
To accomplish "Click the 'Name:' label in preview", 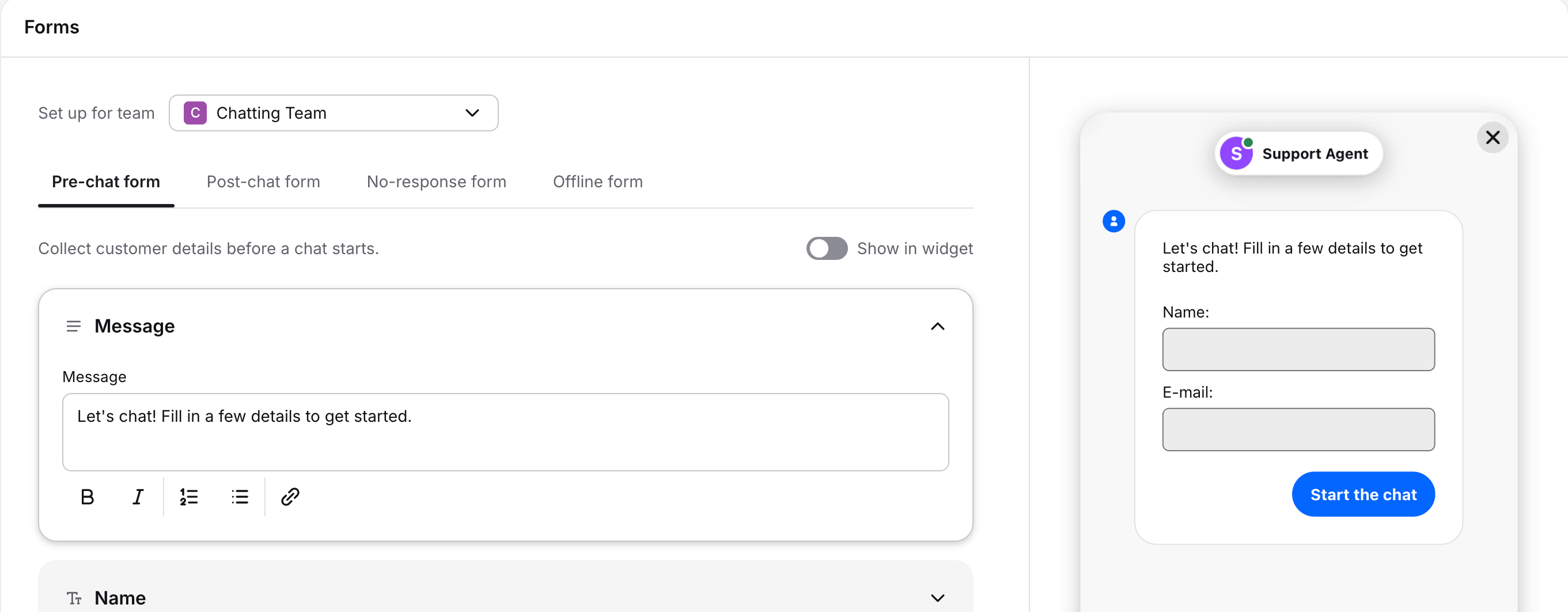I will [x=1186, y=312].
